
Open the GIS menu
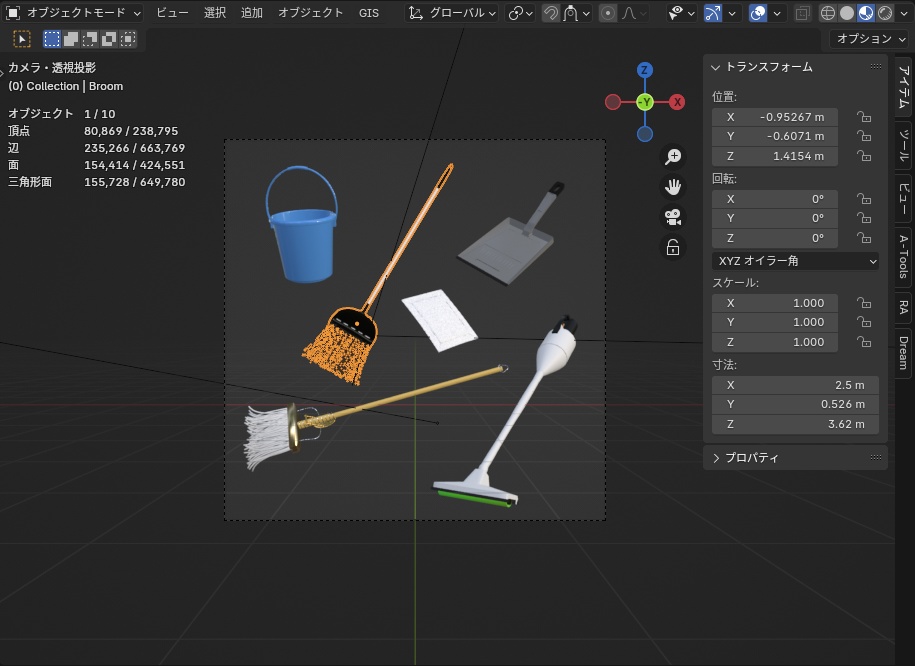369,13
